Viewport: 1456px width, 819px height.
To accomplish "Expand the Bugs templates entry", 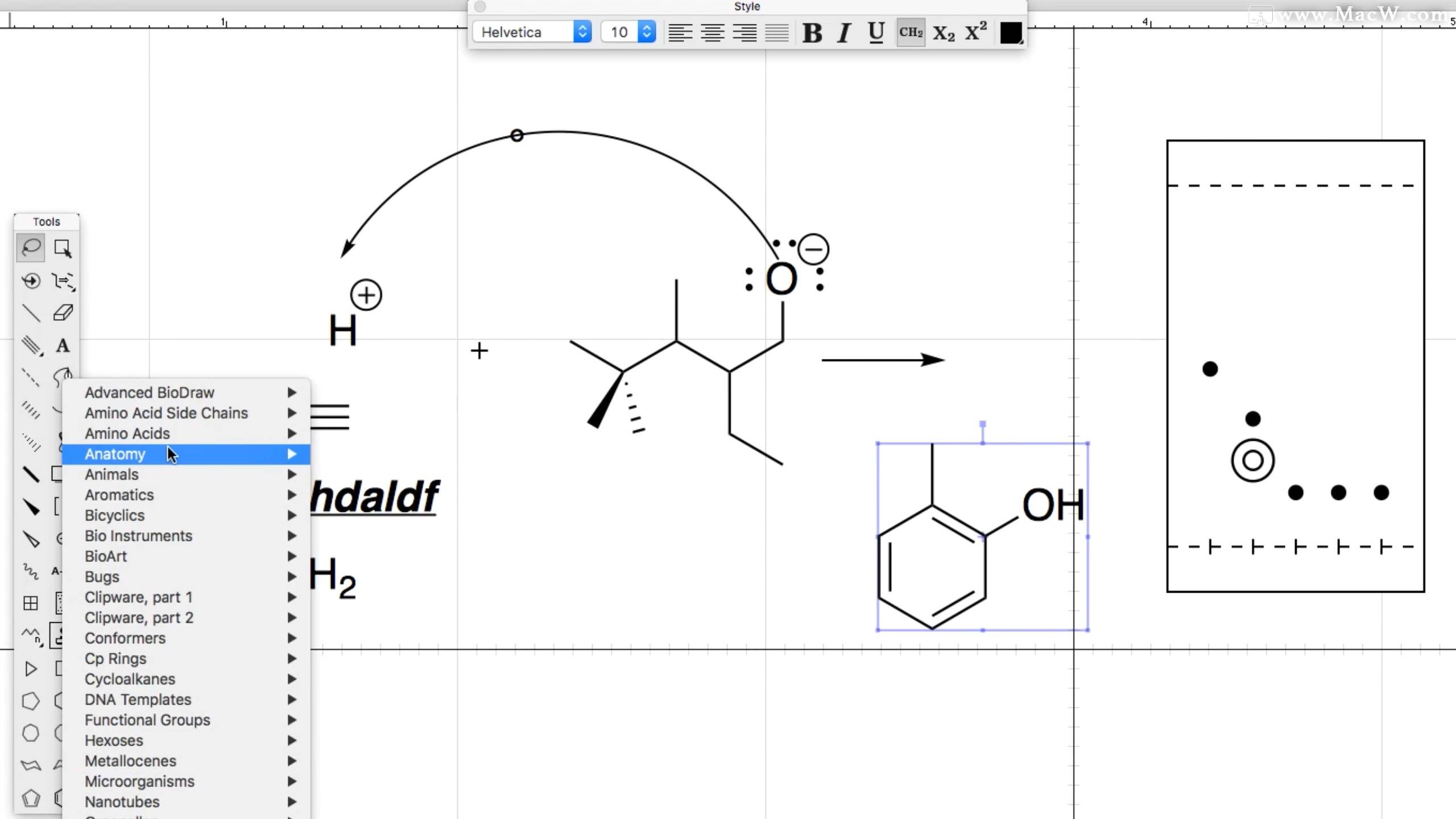I will (186, 577).
